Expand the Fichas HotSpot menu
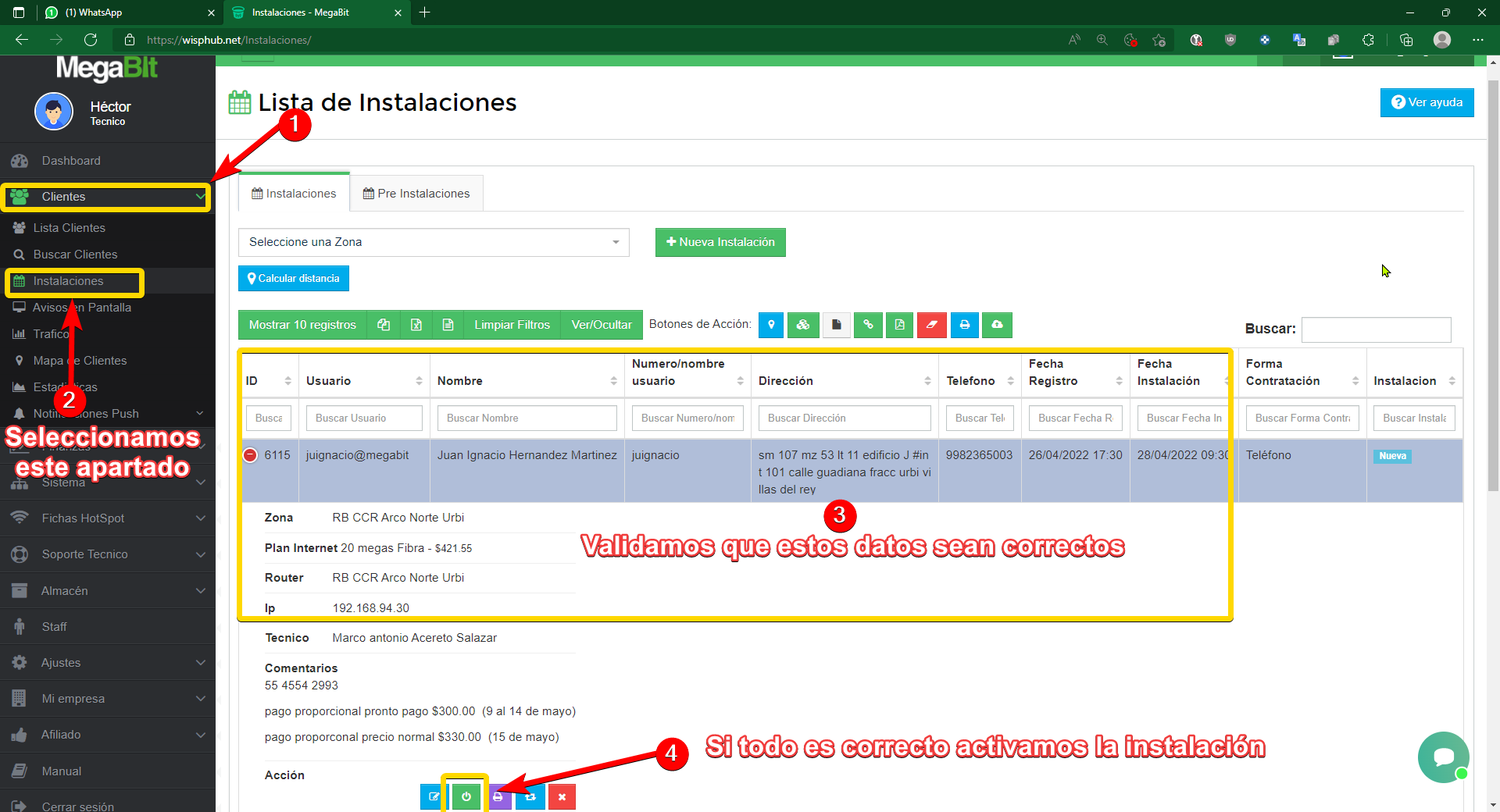The width and height of the screenshot is (1500, 812). click(107, 518)
